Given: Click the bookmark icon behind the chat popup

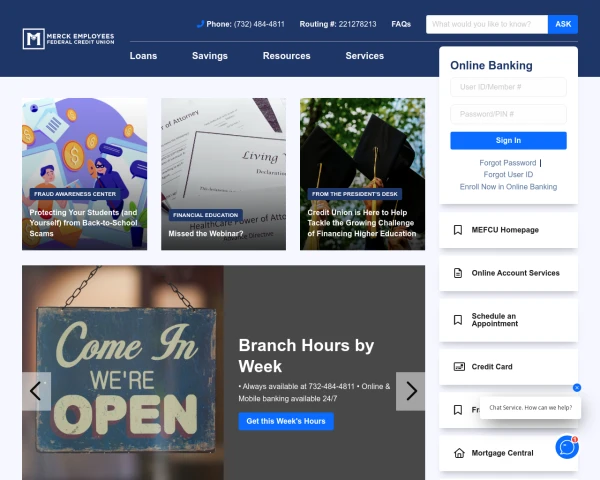Looking at the screenshot, I should [x=458, y=410].
